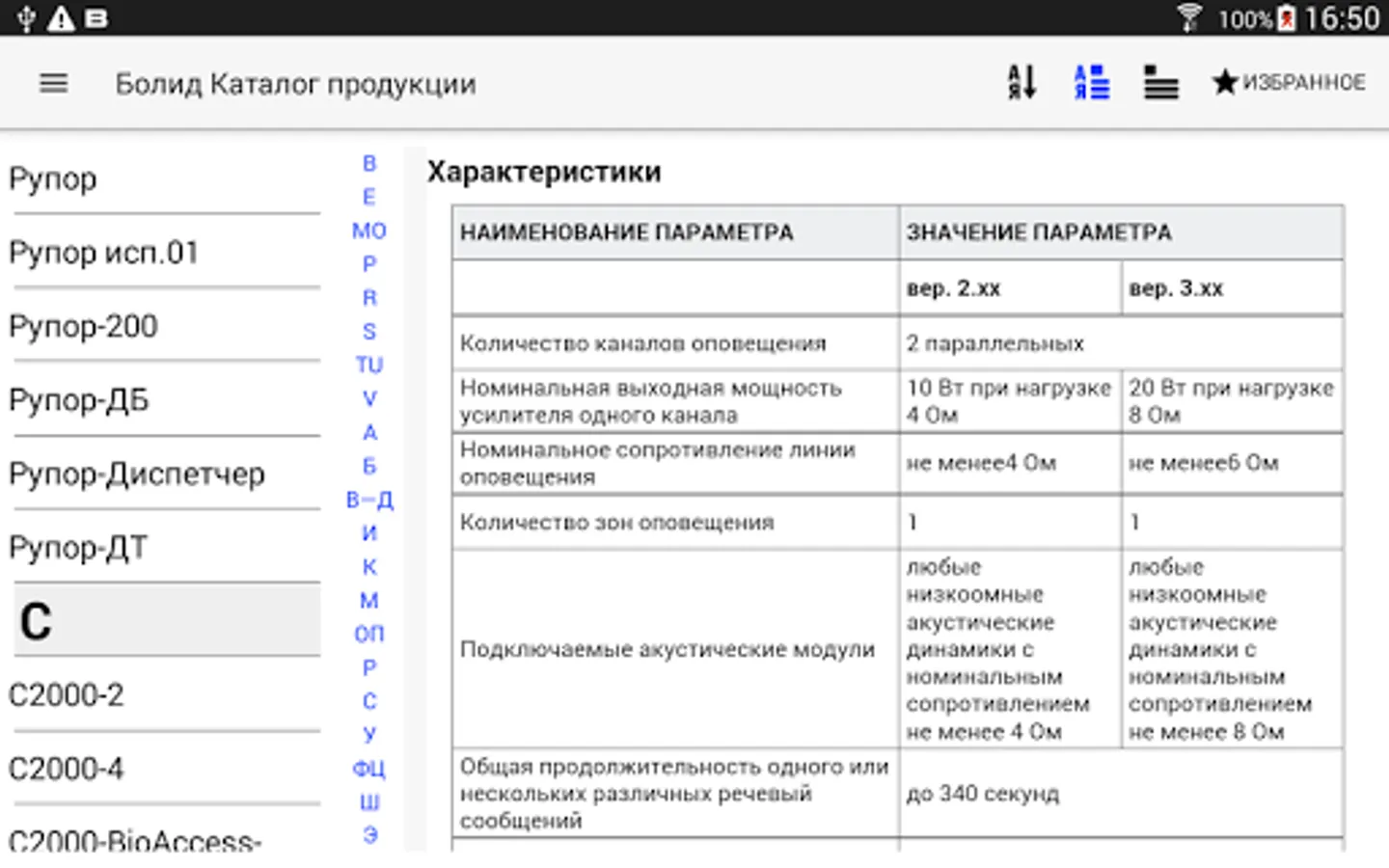The height and width of the screenshot is (868, 1389).
Task: Jump to index letter Ш
Action: point(369,801)
